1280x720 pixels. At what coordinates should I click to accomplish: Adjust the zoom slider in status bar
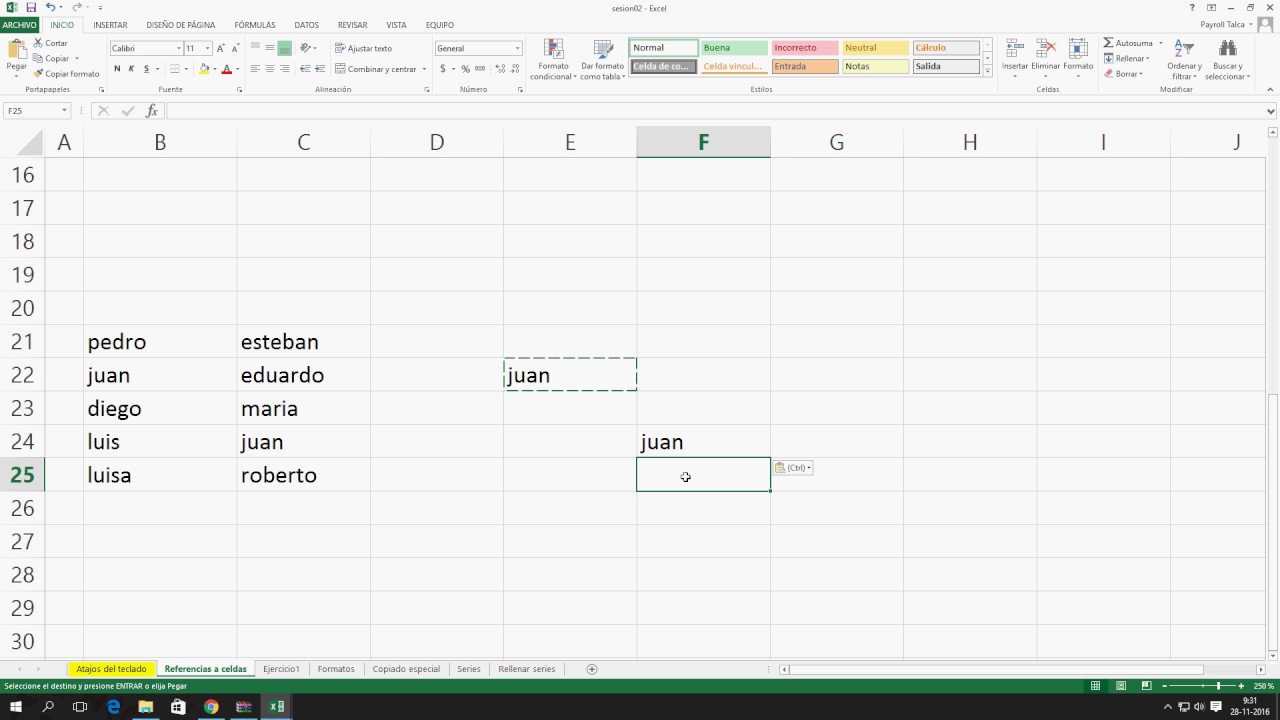(x=1218, y=686)
